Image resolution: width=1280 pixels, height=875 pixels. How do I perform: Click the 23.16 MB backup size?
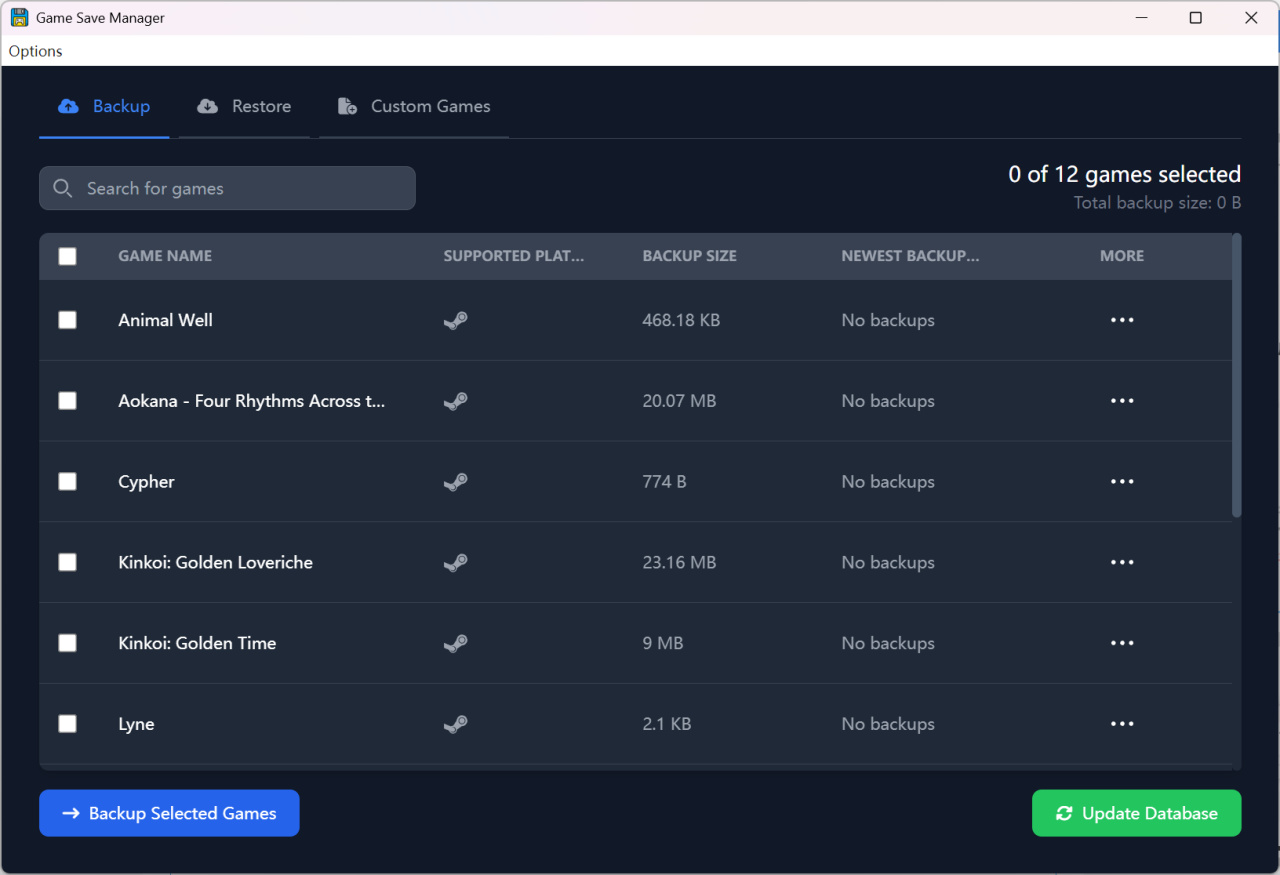680,563
